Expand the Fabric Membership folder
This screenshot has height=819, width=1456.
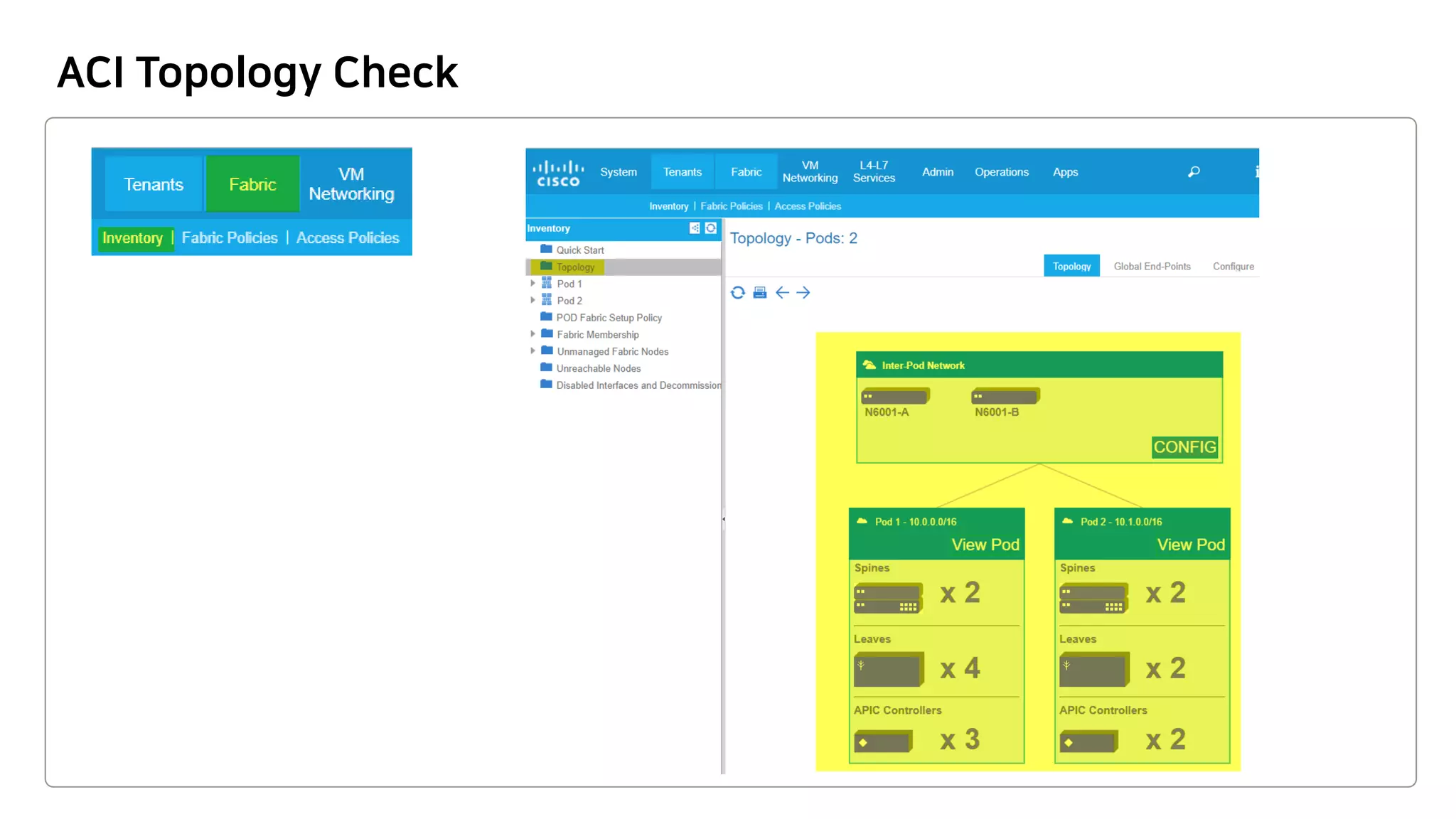(x=532, y=334)
